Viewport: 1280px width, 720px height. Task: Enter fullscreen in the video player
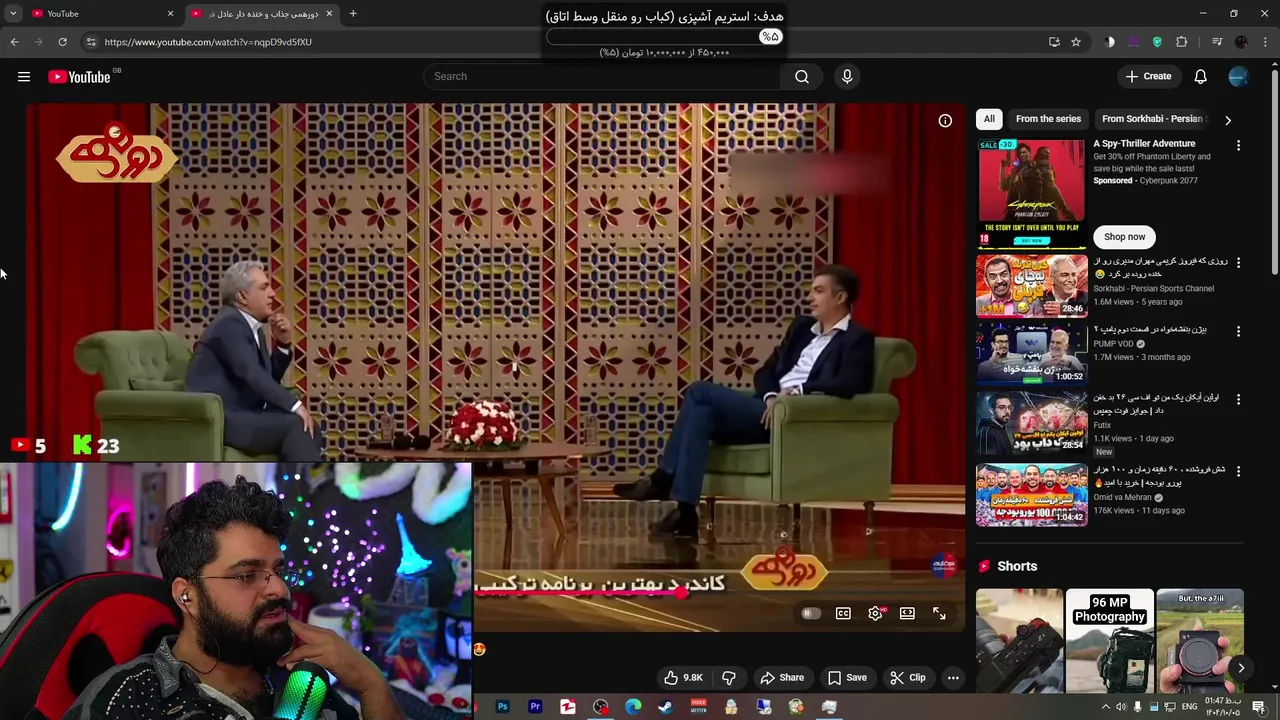tap(939, 614)
